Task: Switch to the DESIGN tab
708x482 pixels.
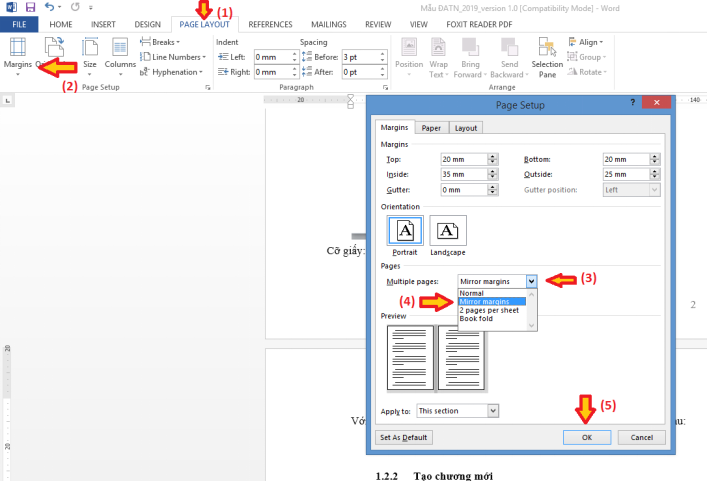Action: (147, 24)
